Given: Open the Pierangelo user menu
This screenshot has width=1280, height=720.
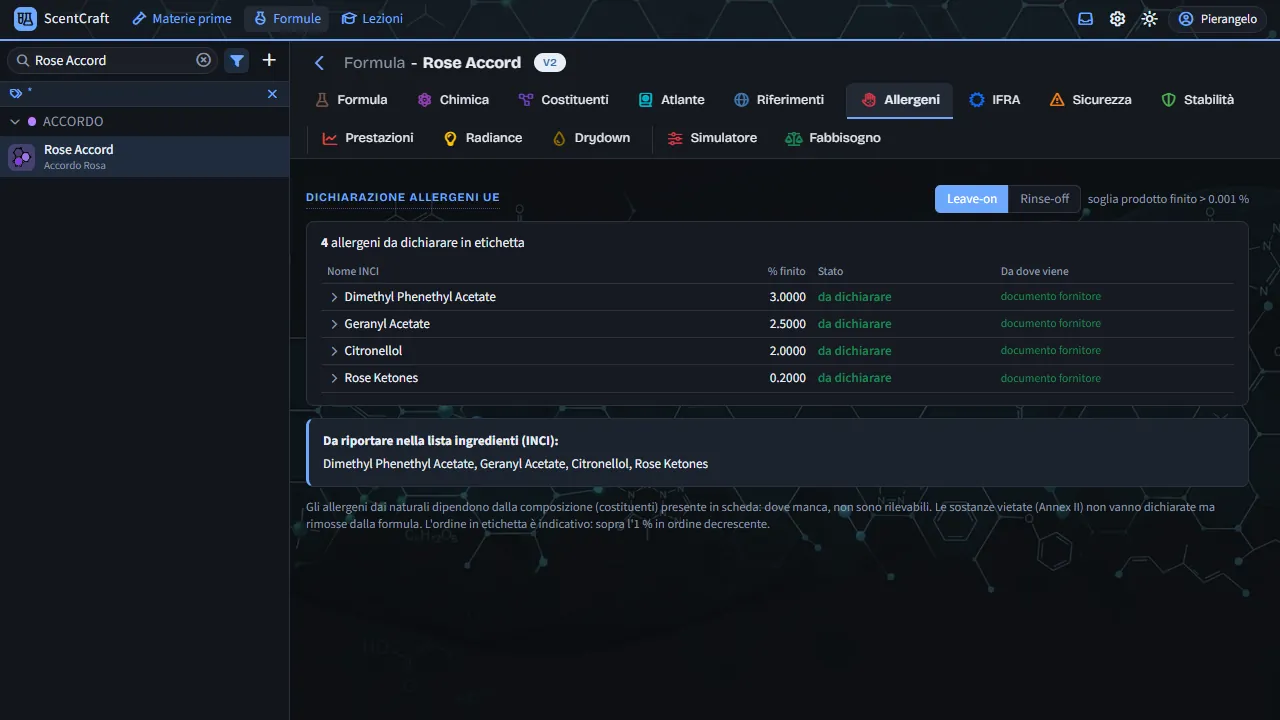Looking at the screenshot, I should (x=1217, y=19).
